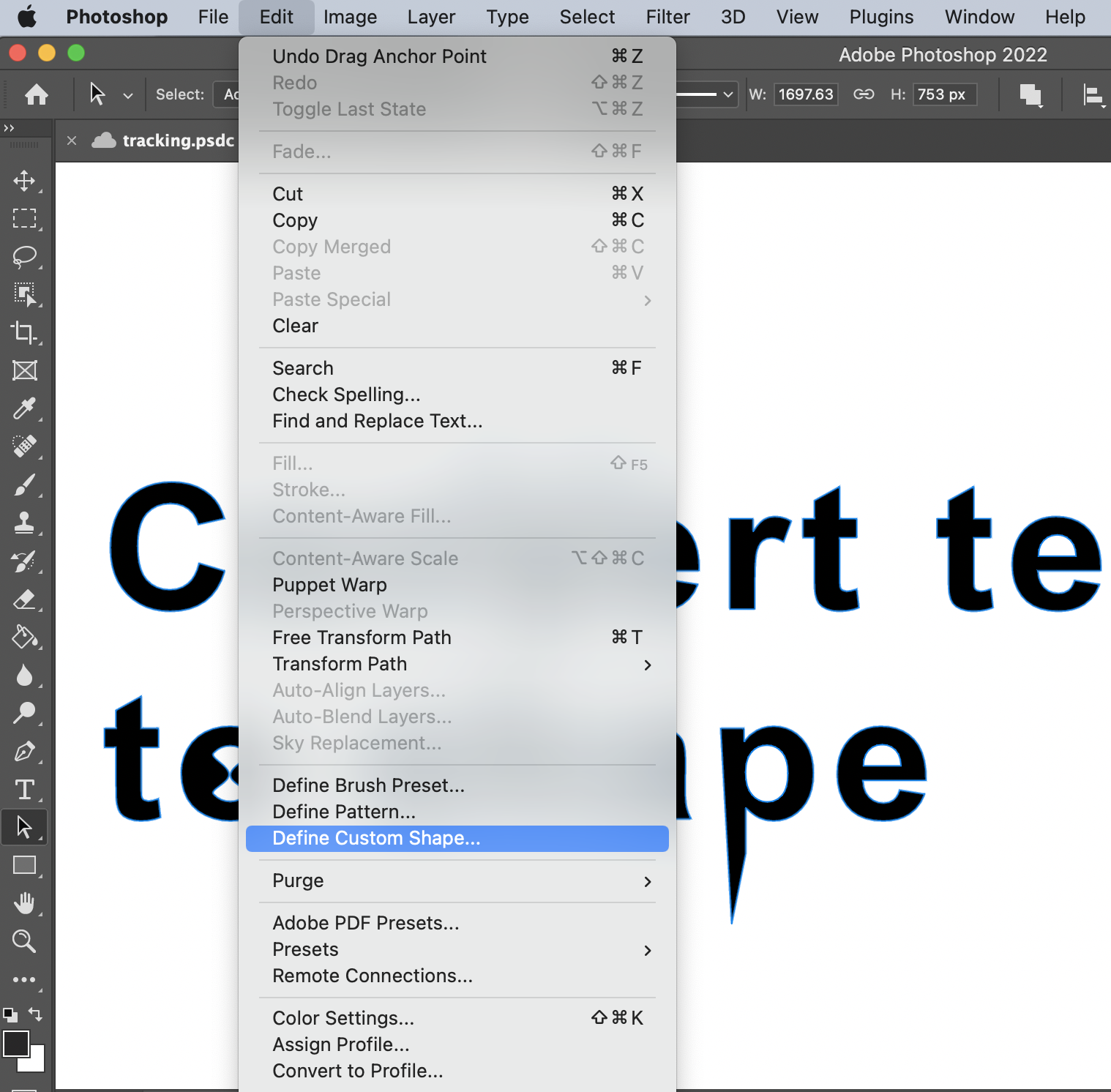Select the Lasso tool
Image resolution: width=1111 pixels, height=1092 pixels.
tap(24, 256)
